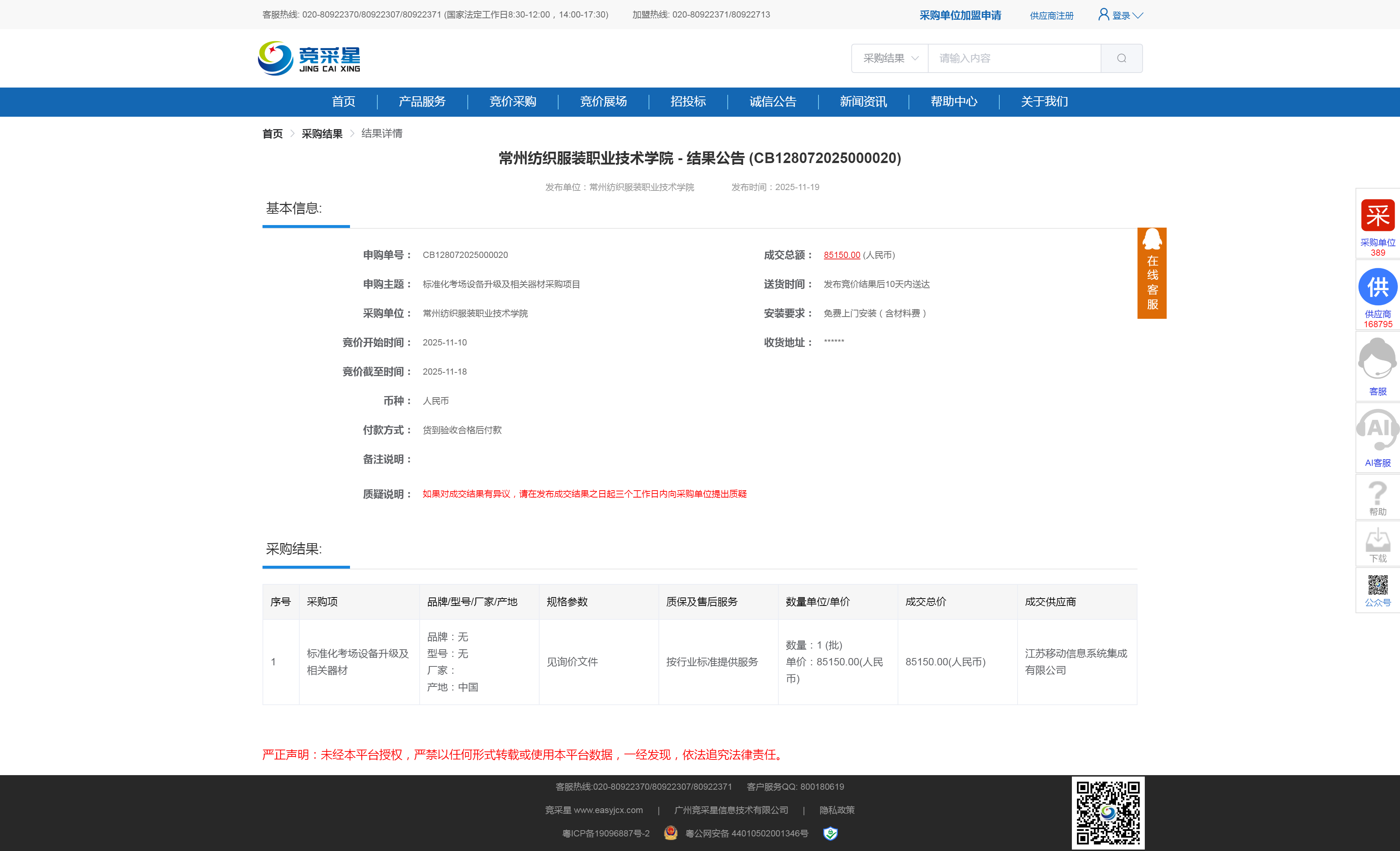This screenshot has width=1400, height=851.
Task: Click the 85150.00 transaction total link
Action: [x=841, y=255]
